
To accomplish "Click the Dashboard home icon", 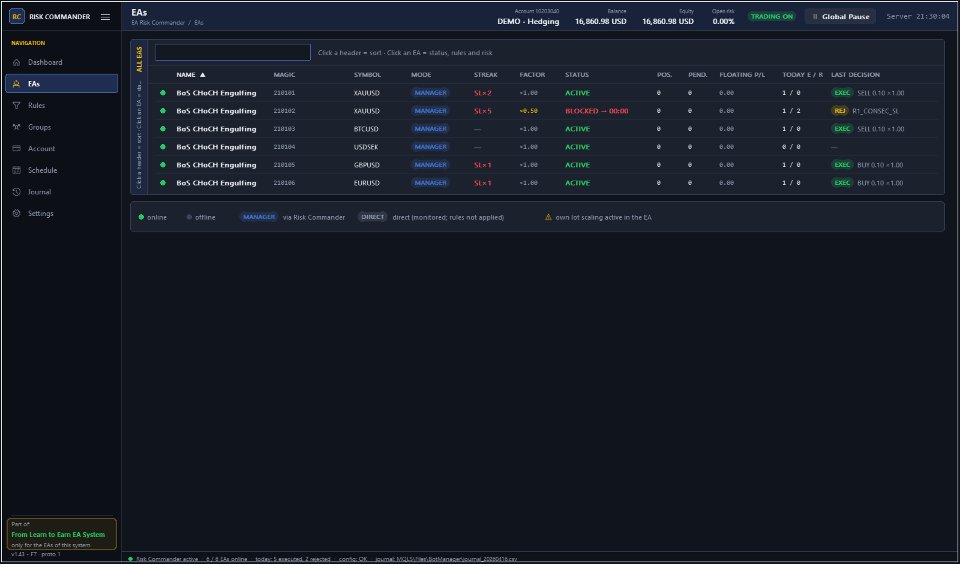I will coord(17,62).
